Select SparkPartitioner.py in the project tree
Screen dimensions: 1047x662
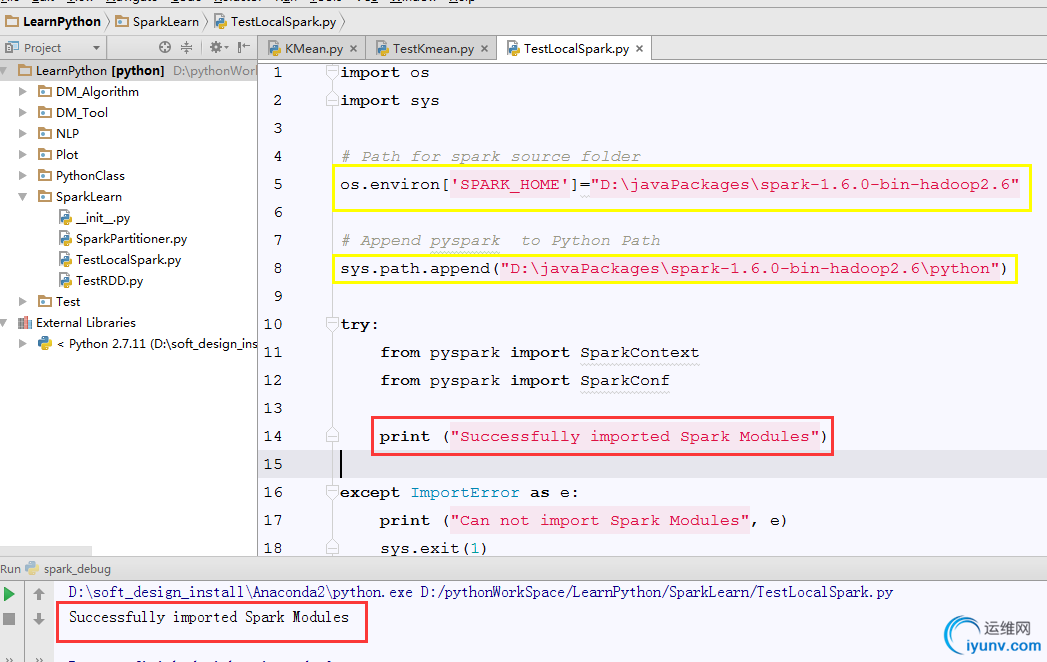point(128,239)
